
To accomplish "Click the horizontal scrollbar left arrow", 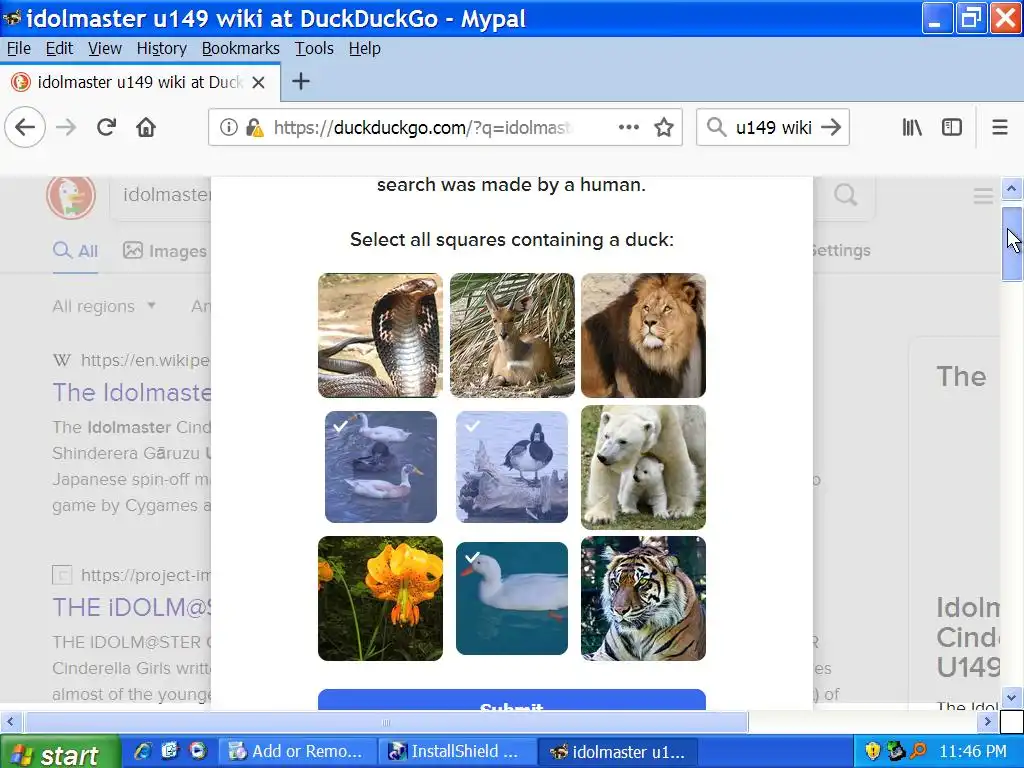I will [x=10, y=722].
